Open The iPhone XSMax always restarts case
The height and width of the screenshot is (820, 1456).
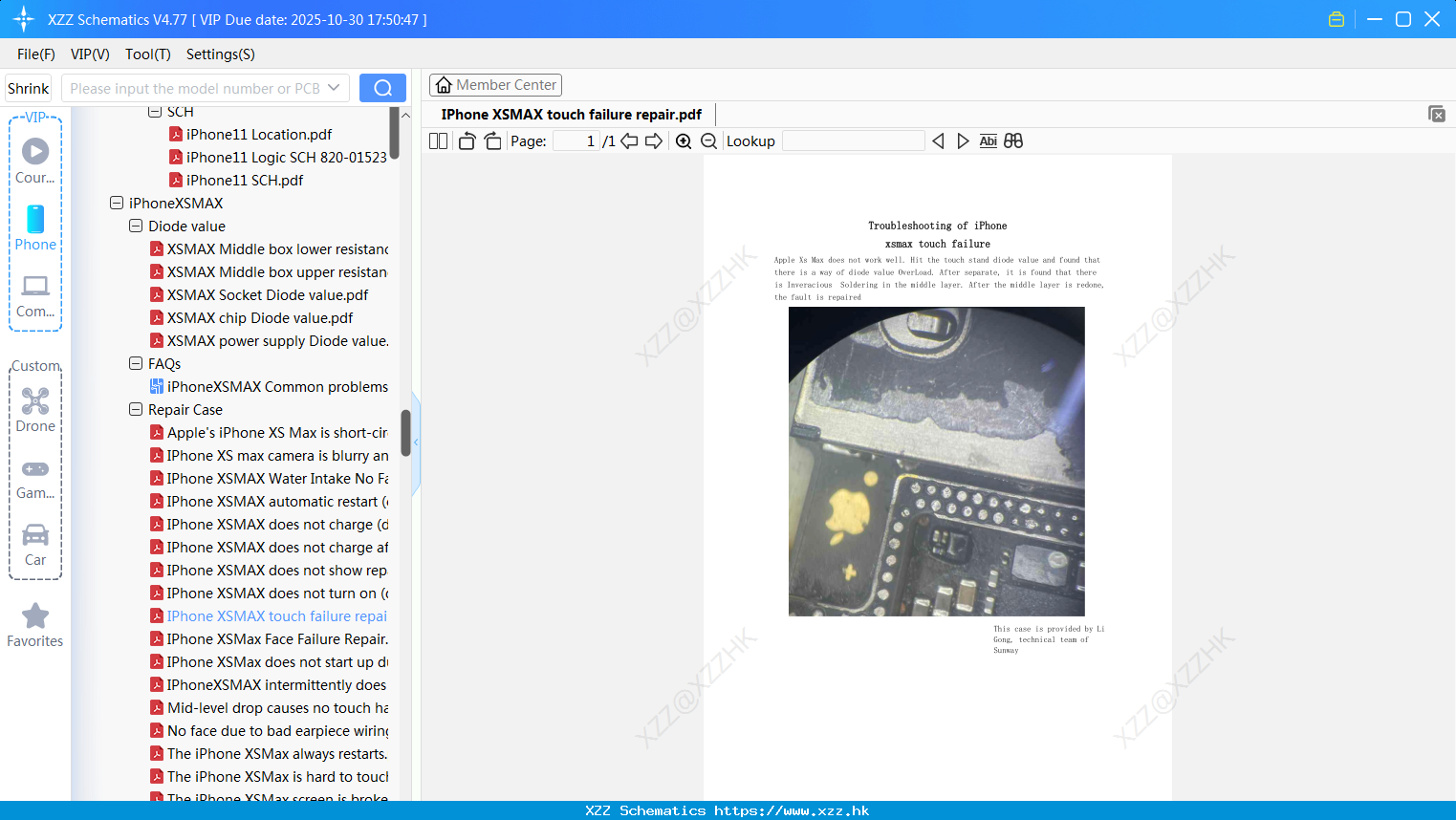click(x=269, y=753)
